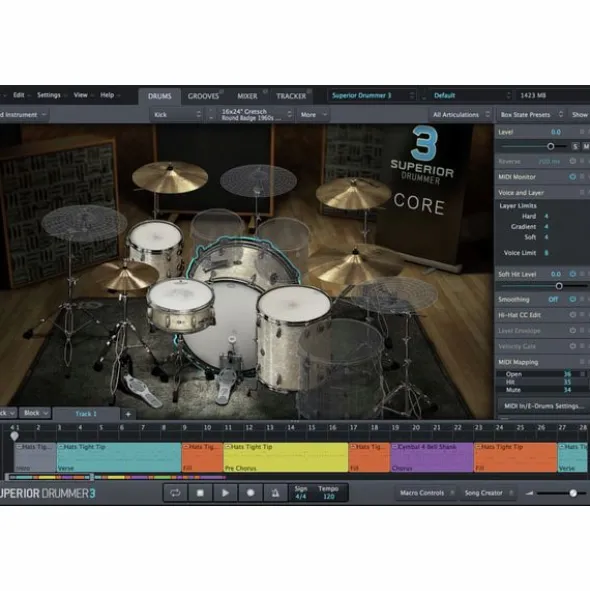This screenshot has width=590, height=591.
Task: Switch to the DRUMS tab
Action: click(x=159, y=96)
